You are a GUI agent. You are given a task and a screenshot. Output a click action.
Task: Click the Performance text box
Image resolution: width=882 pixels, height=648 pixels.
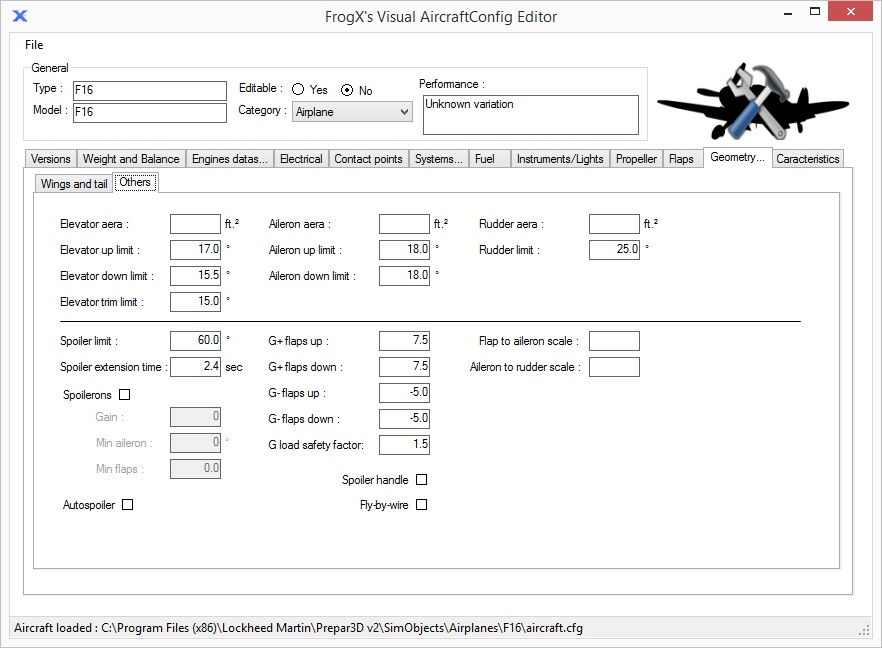530,115
